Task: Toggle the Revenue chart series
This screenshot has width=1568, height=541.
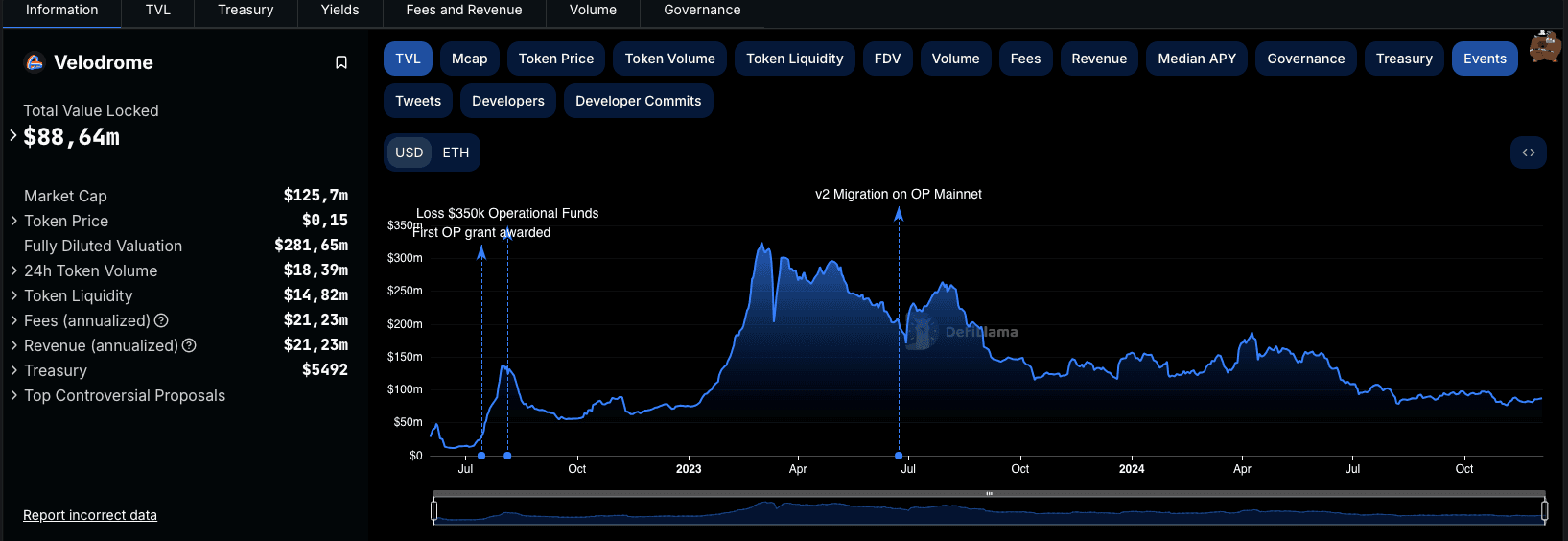Action: (x=1099, y=59)
